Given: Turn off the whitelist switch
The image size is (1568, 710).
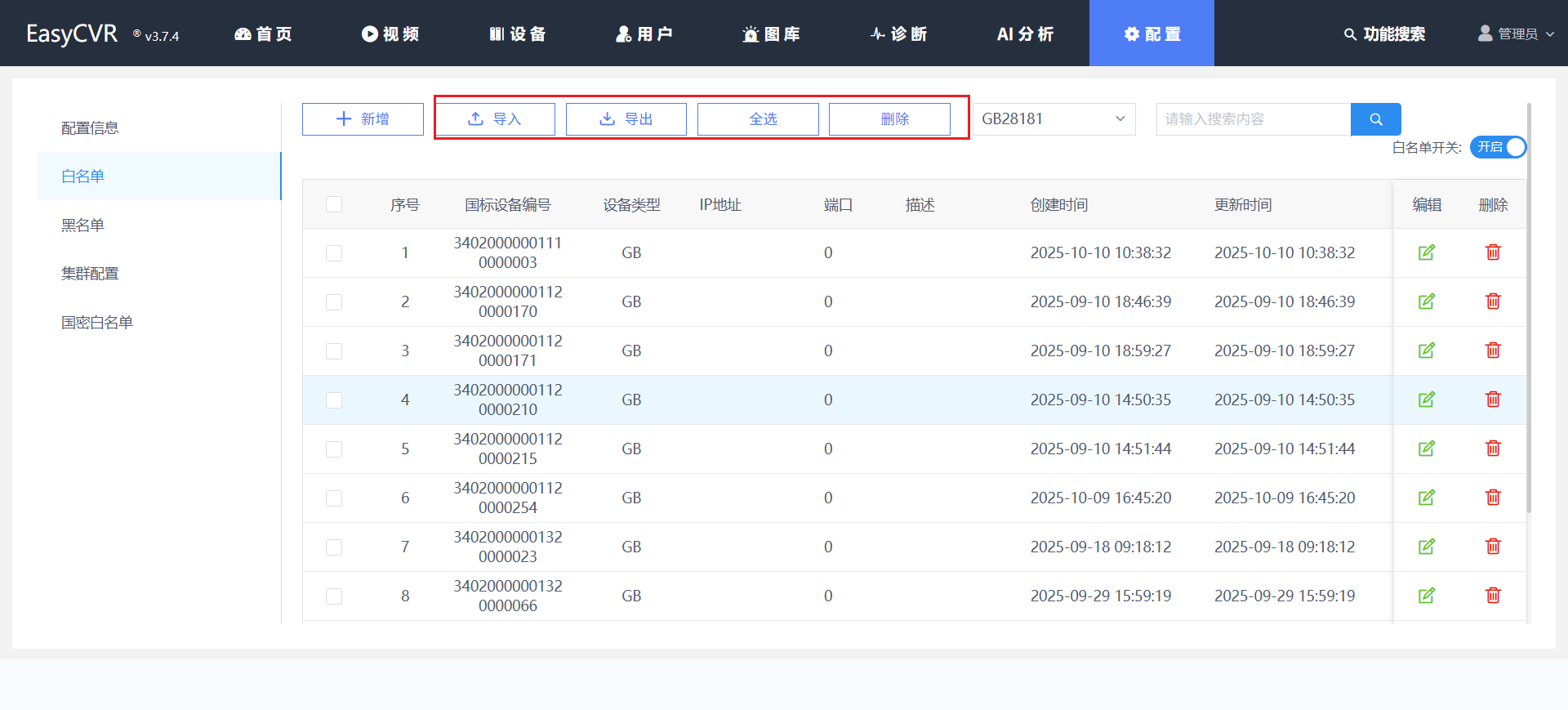Looking at the screenshot, I should 1498,147.
